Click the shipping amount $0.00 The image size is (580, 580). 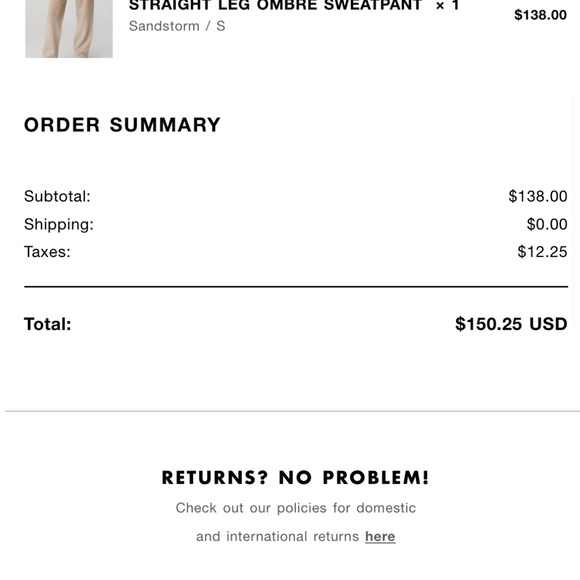tap(547, 224)
